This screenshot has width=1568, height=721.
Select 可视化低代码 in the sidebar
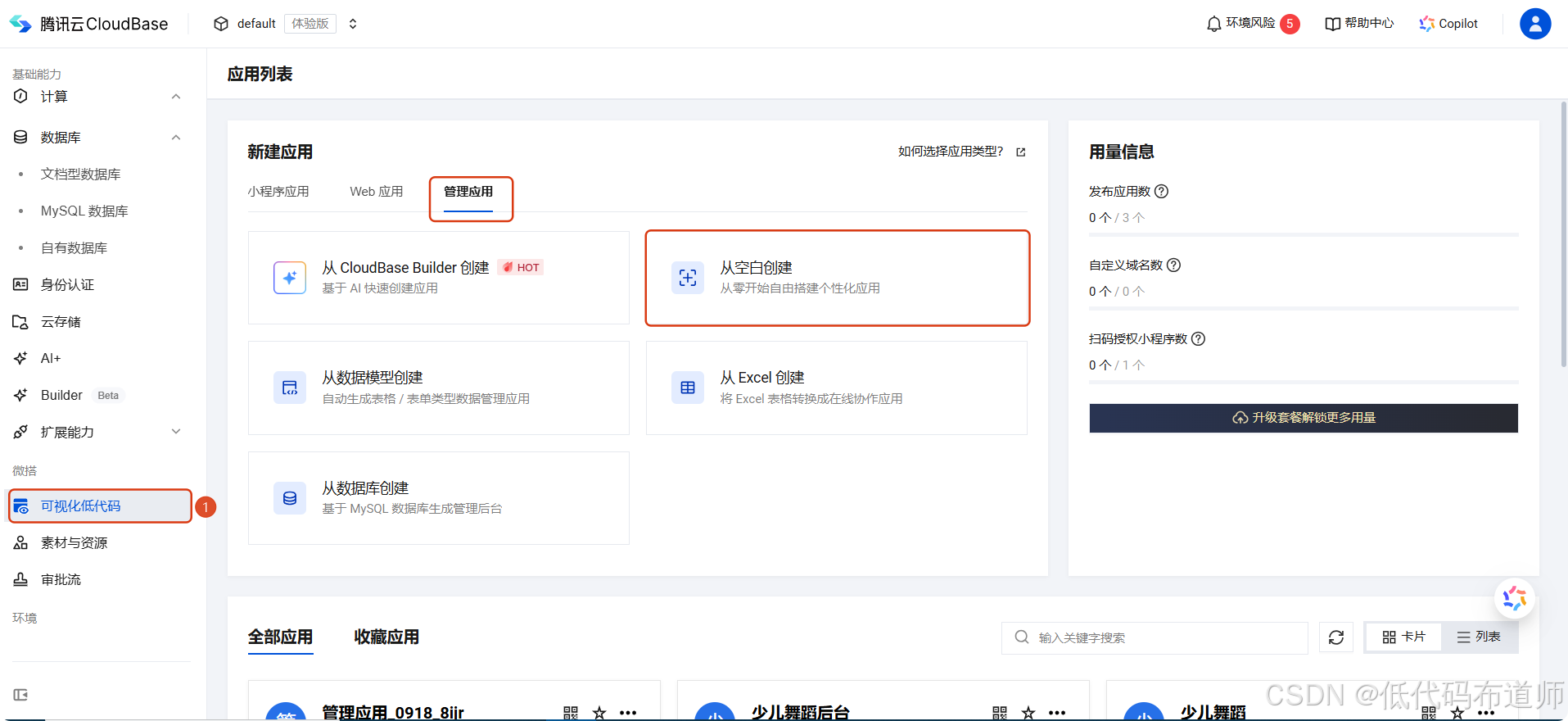click(100, 506)
